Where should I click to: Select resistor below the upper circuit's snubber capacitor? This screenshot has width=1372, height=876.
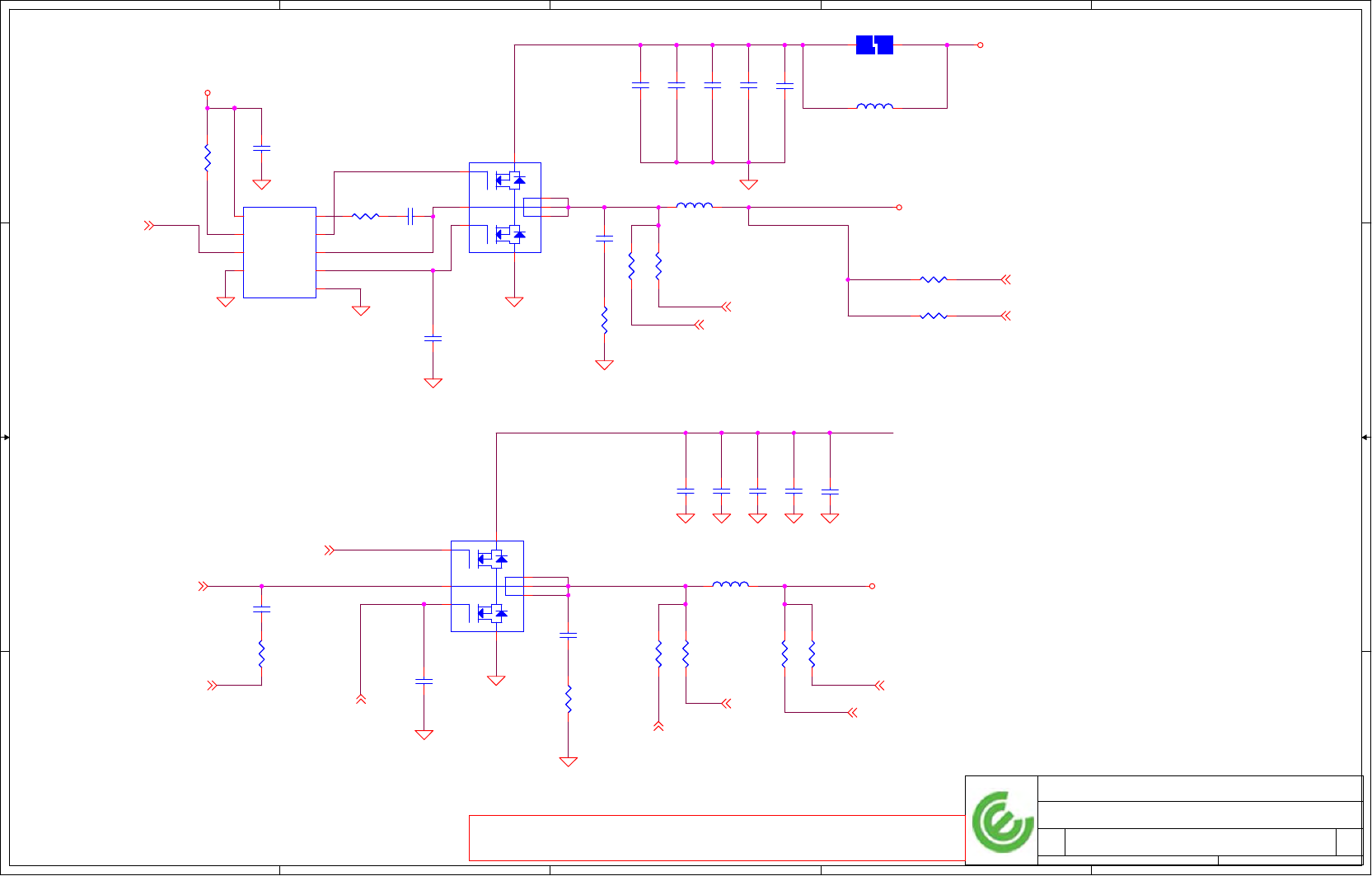(x=604, y=320)
